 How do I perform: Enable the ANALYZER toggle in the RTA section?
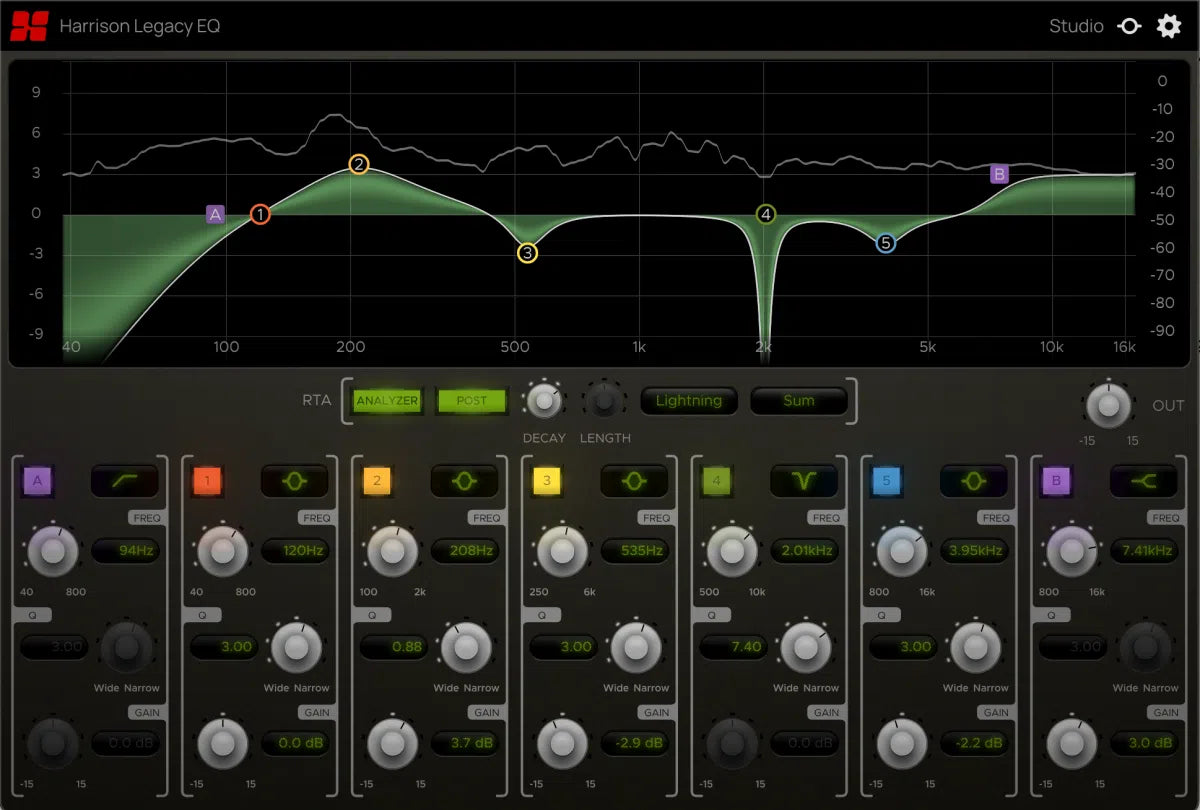tap(388, 400)
